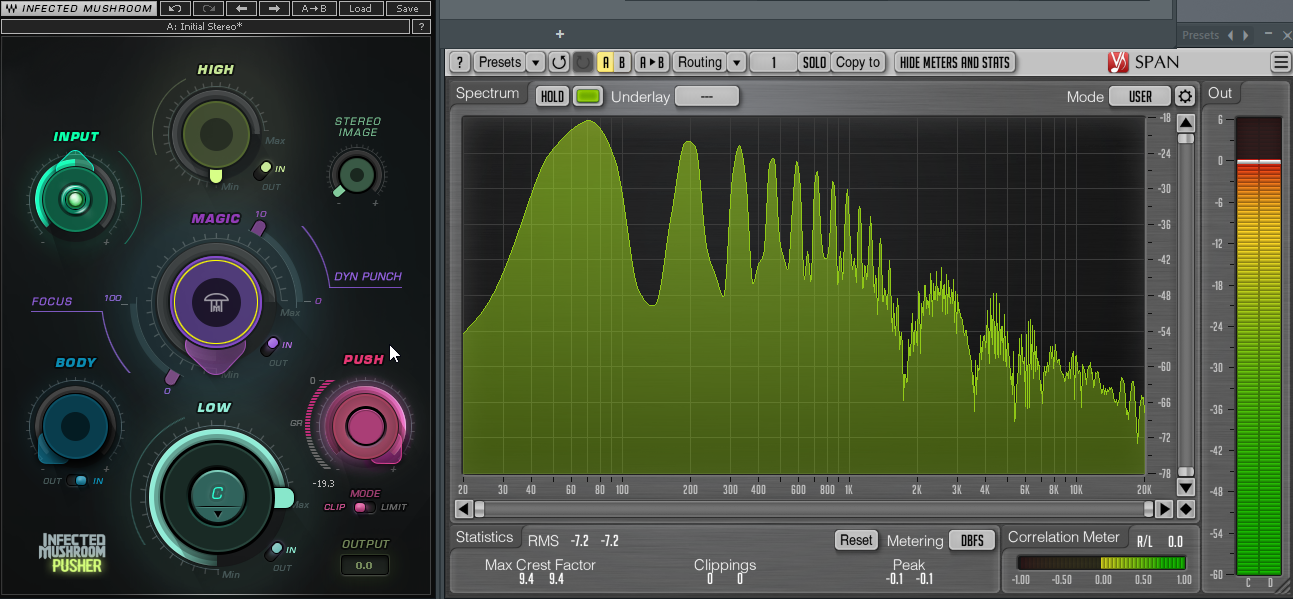Click the MAGIC mushroom knob

coord(215,301)
